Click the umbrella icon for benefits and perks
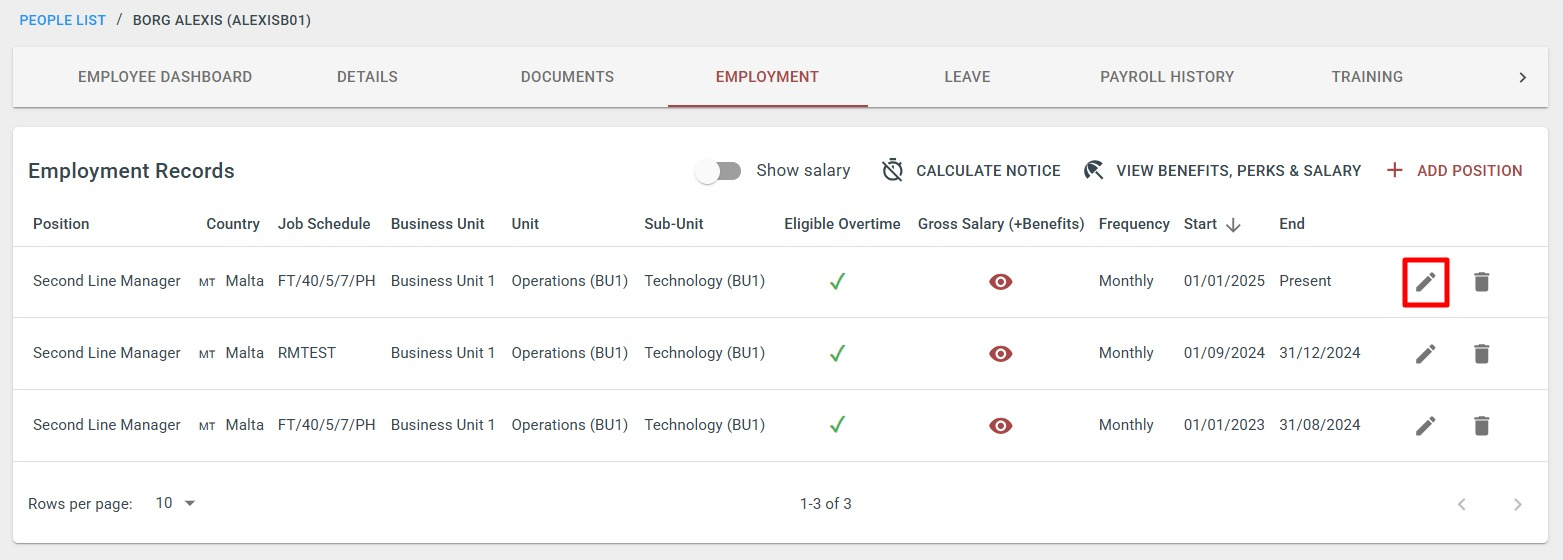 click(x=1094, y=171)
